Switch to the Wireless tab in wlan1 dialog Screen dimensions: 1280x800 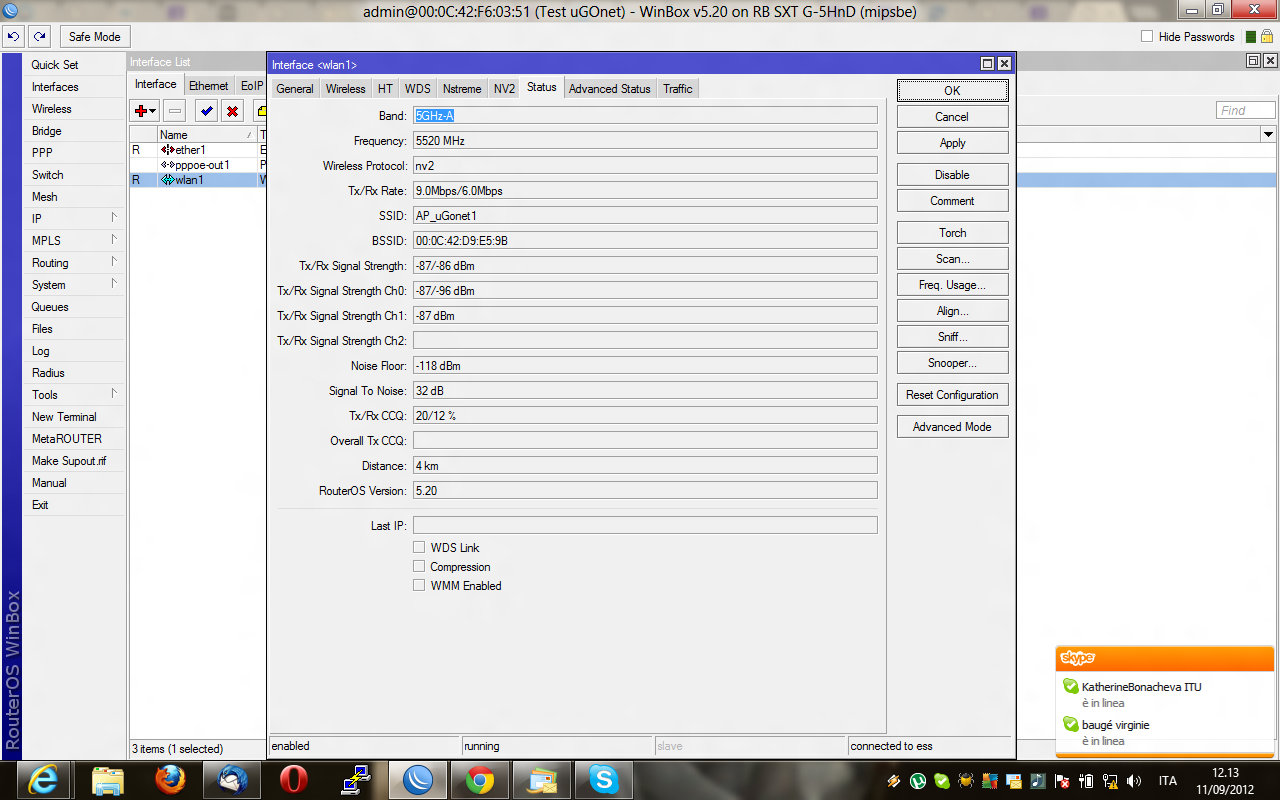[x=346, y=89]
